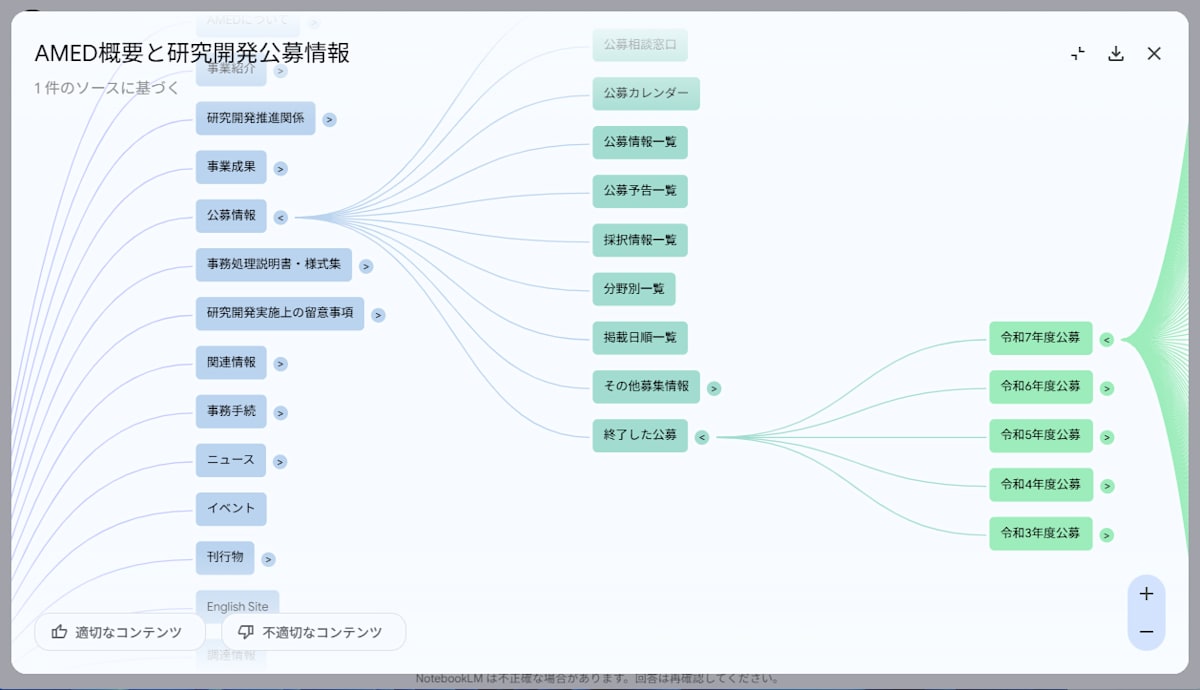1200x690 pixels.
Task: Select the 研究開発実施上の留意事項 node
Action: click(x=280, y=313)
